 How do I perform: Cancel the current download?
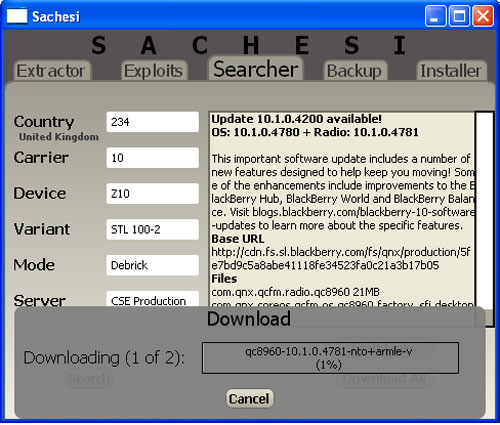[249, 399]
